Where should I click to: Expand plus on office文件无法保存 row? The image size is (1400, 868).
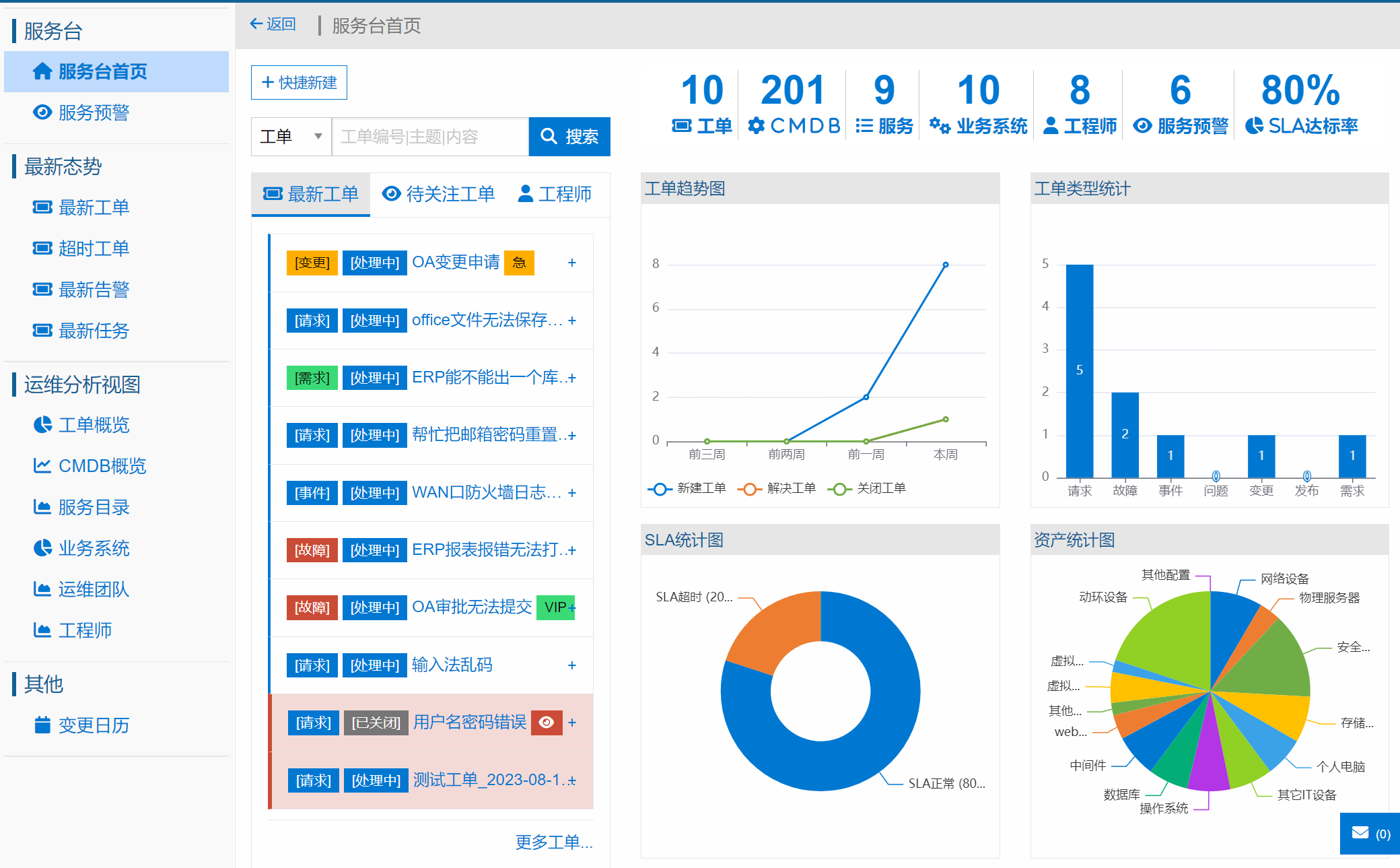pos(572,321)
